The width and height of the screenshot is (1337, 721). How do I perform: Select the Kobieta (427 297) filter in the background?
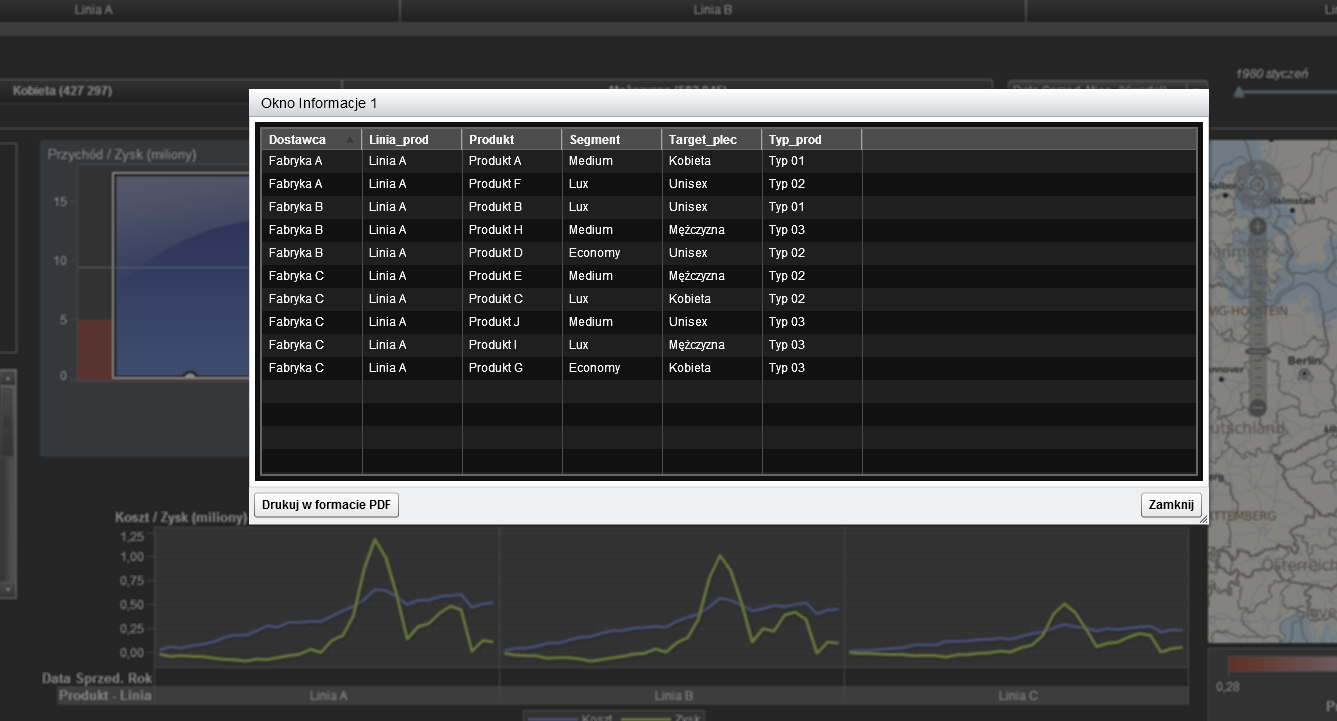[63, 91]
